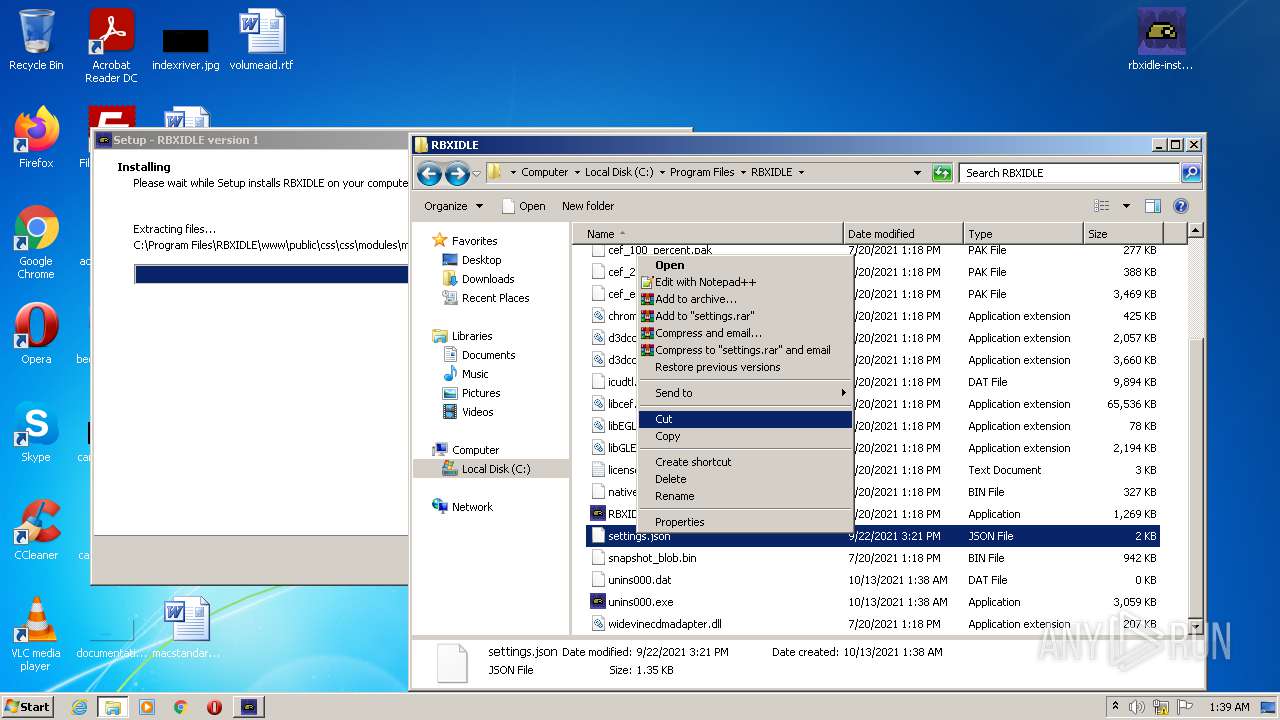Open the address bar history dropdown
Screen dimensions: 1280x720
point(918,172)
